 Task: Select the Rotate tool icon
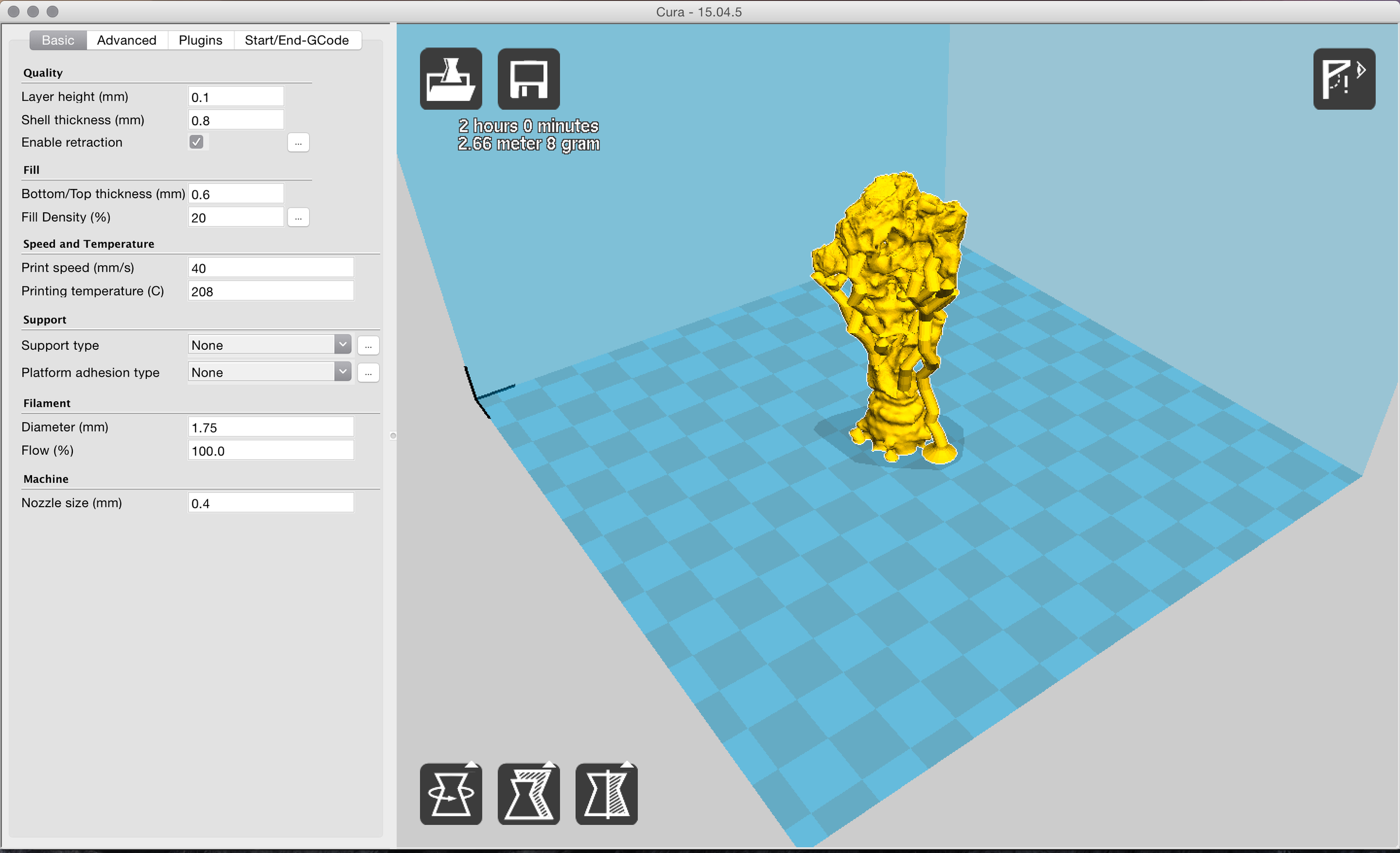click(x=450, y=794)
